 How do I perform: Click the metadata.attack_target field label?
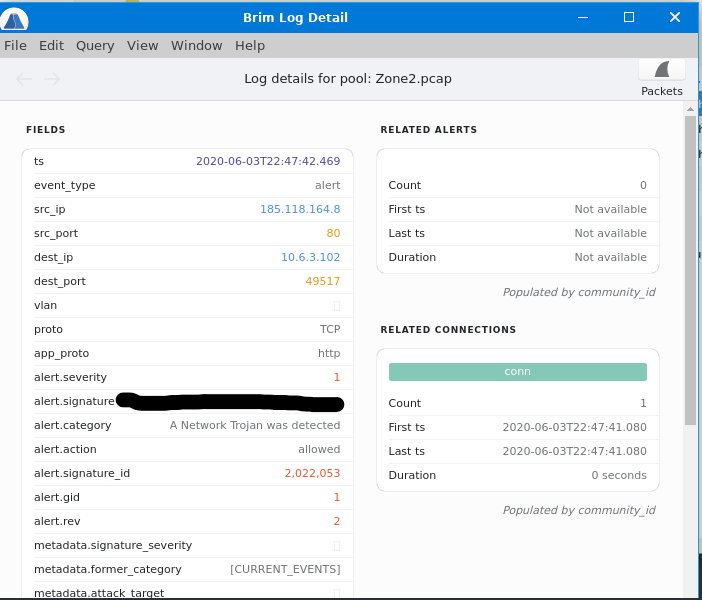click(99, 593)
